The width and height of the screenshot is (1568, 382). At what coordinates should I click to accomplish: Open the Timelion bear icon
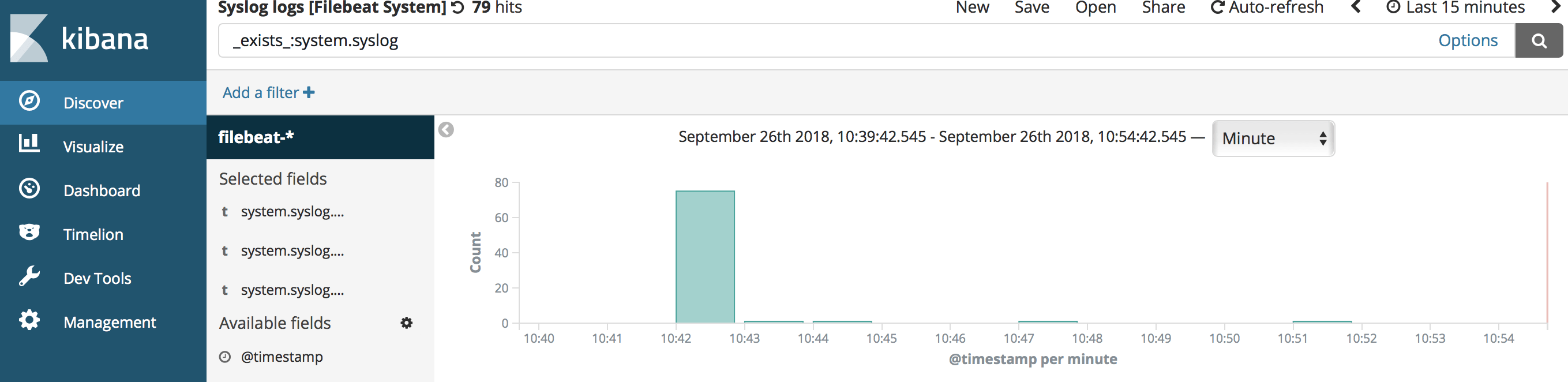pyautogui.click(x=29, y=232)
